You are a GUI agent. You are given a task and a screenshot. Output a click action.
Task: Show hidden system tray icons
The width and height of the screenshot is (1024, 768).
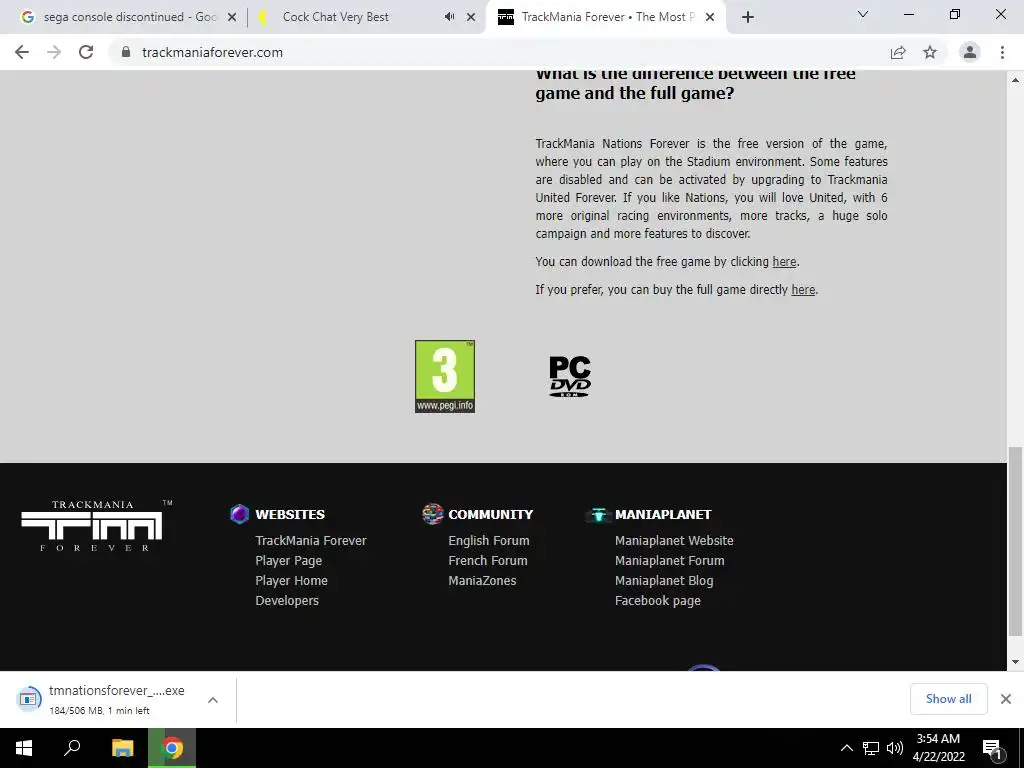(846, 748)
